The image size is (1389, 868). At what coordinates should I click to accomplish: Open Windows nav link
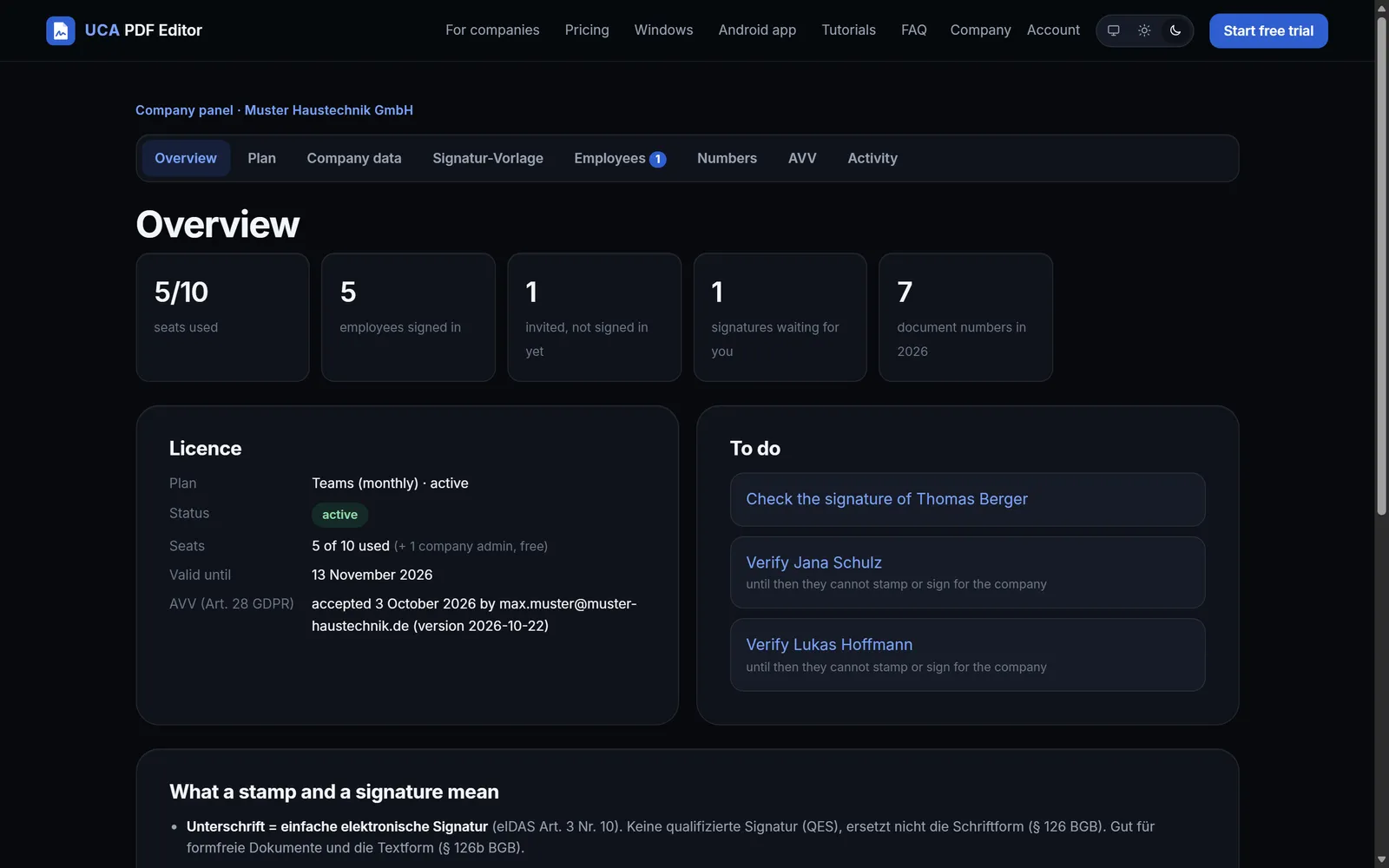[x=663, y=30]
